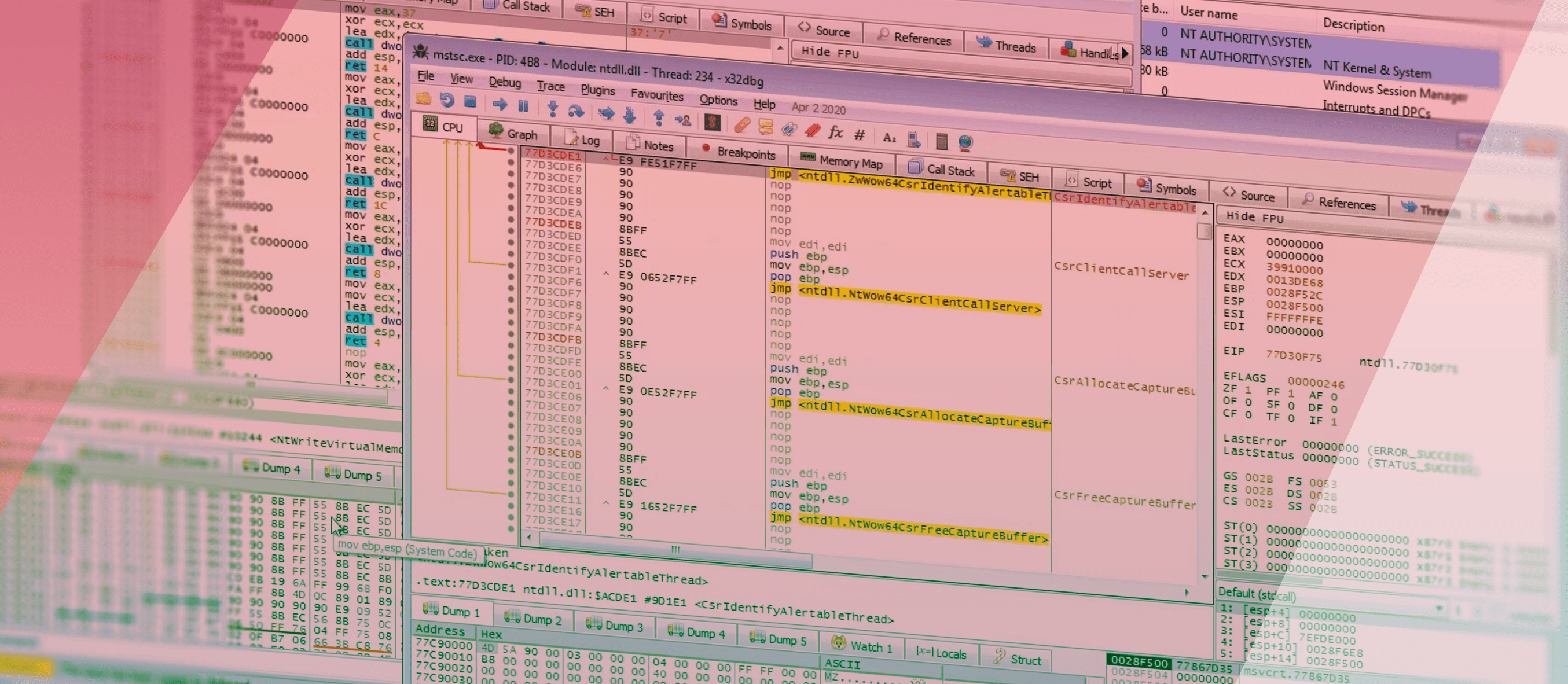
Task: Switch to the Graph tab
Action: click(x=513, y=133)
